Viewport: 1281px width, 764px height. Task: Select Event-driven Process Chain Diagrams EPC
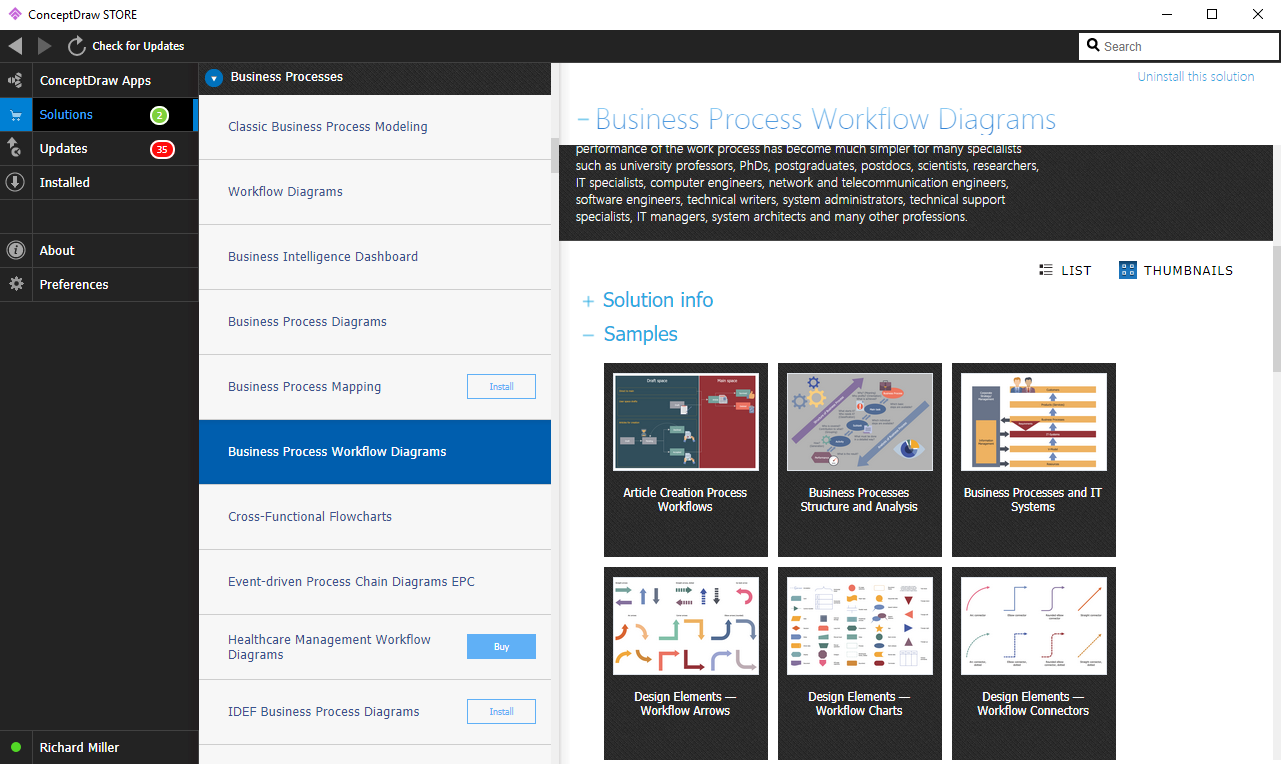pos(375,582)
